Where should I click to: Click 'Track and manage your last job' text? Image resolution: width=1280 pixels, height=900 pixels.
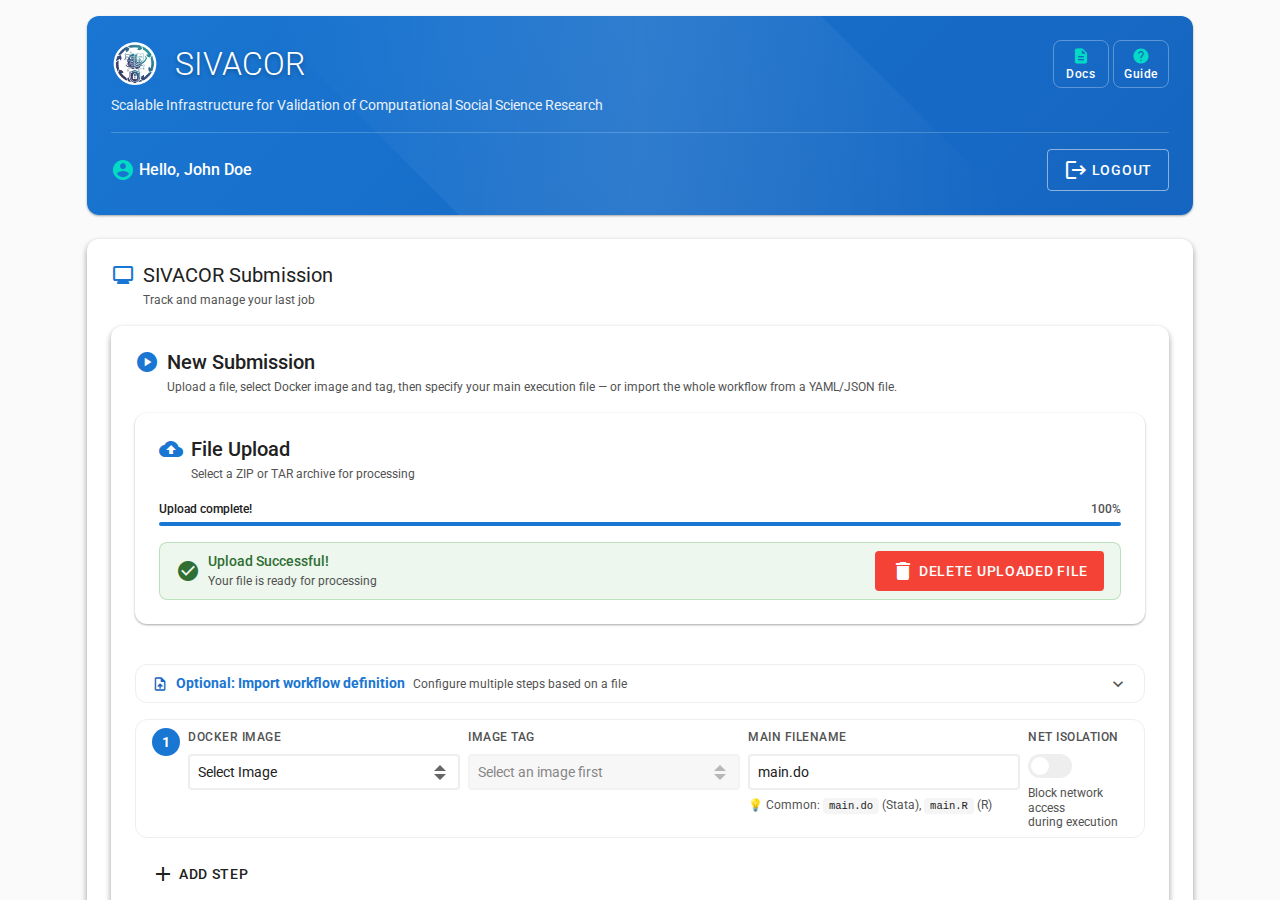click(229, 300)
